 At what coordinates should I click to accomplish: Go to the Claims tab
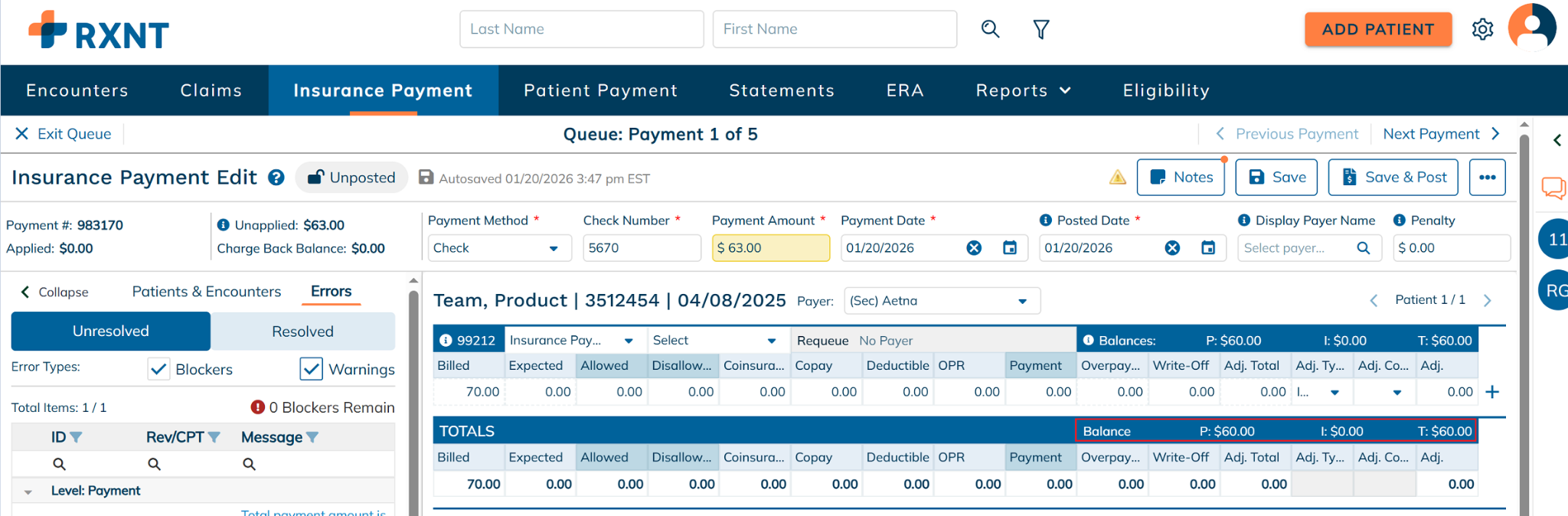click(211, 90)
